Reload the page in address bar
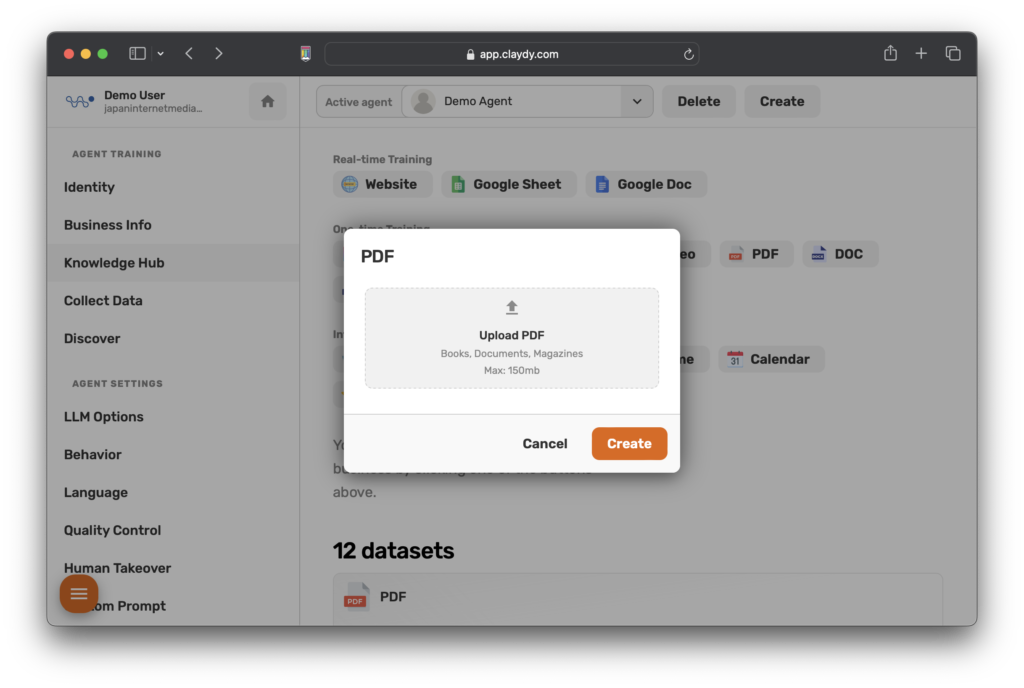The width and height of the screenshot is (1024, 688). 688,55
